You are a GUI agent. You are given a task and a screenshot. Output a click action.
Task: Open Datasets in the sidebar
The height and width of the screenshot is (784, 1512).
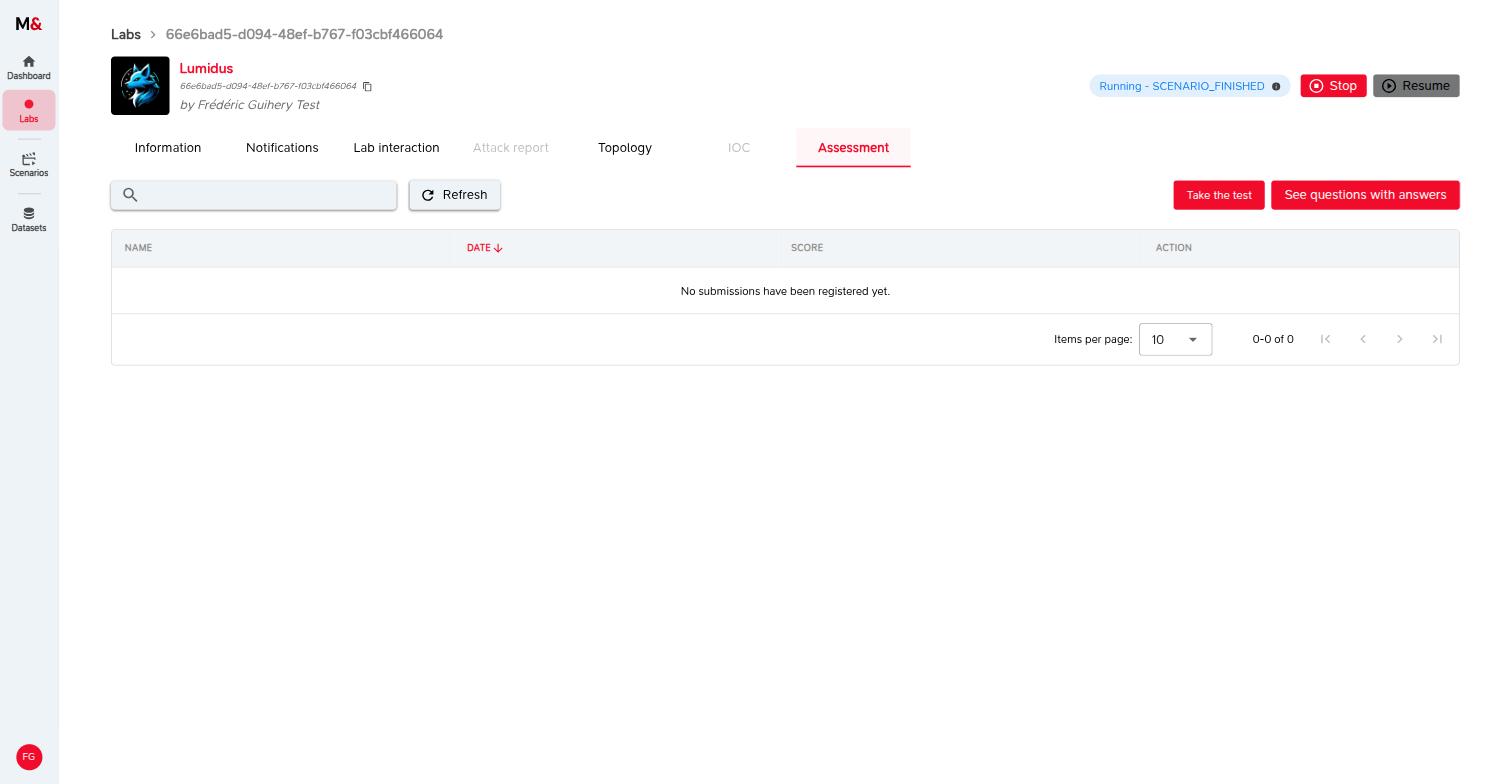pos(28,219)
